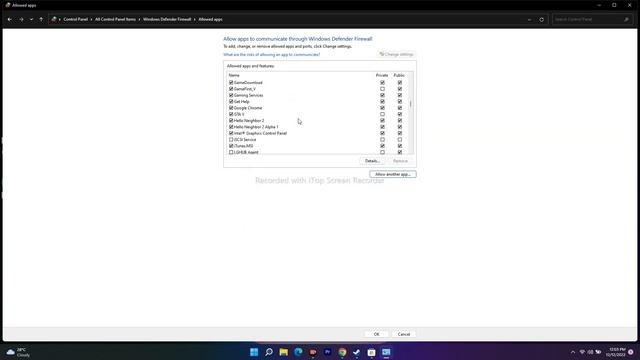The height and width of the screenshot is (360, 640).
Task: Click the Change settings button
Action: tap(397, 54)
